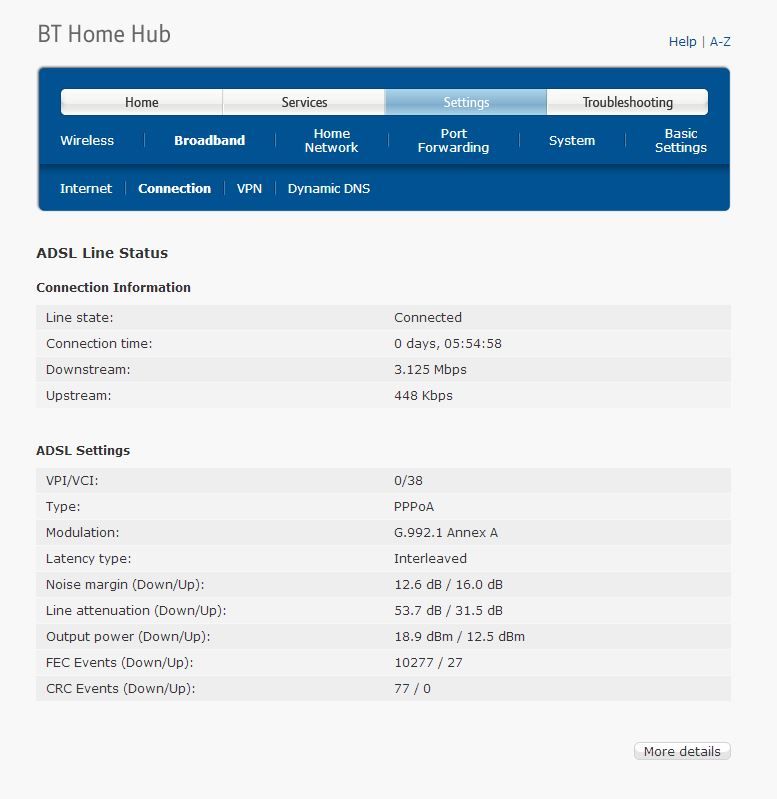Select latency type 'Interleaved'
The width and height of the screenshot is (777, 799).
[x=430, y=558]
